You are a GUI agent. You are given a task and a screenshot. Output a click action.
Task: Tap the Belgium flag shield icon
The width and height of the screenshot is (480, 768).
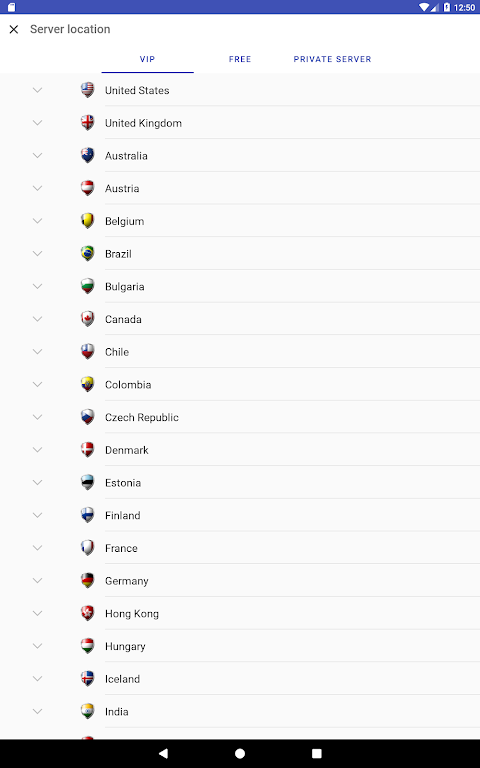[87, 221]
